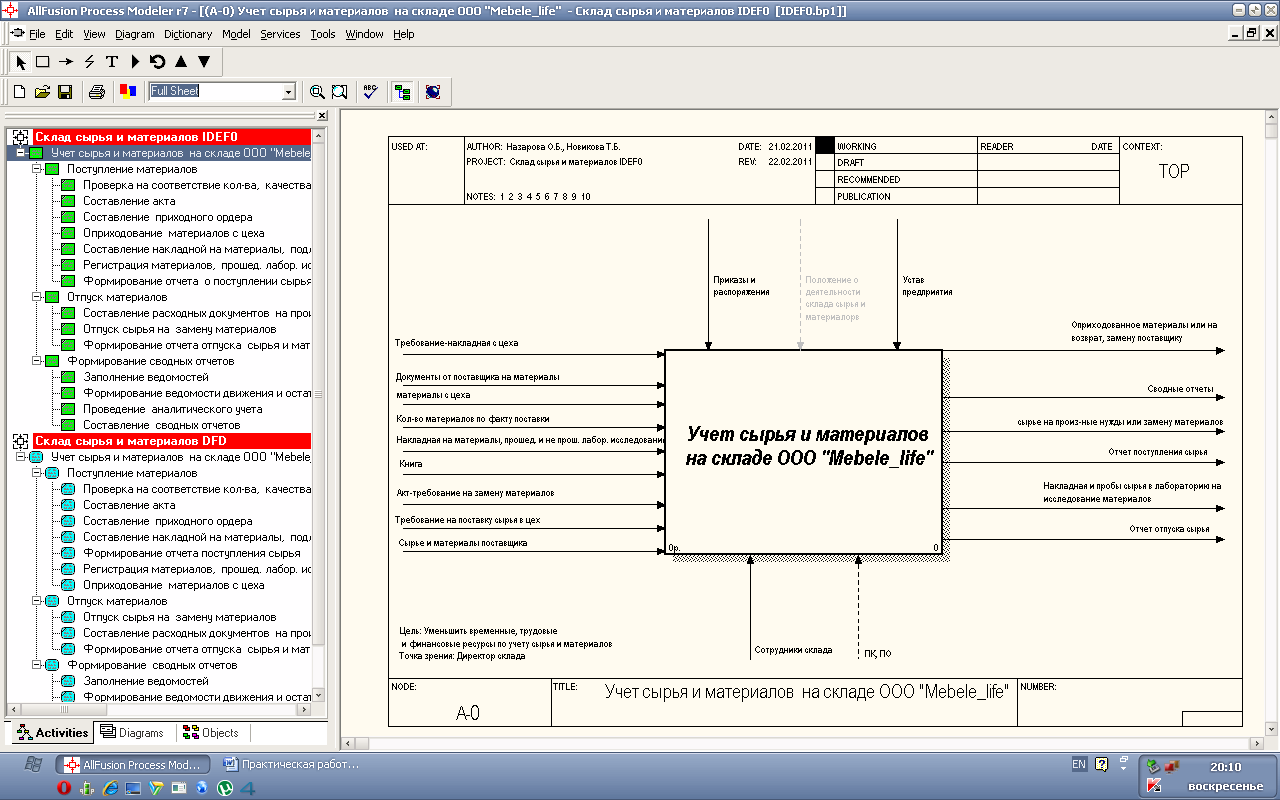Click the 'Приказы и распоряжения' control label
The width and height of the screenshot is (1280, 800).
coord(741,286)
